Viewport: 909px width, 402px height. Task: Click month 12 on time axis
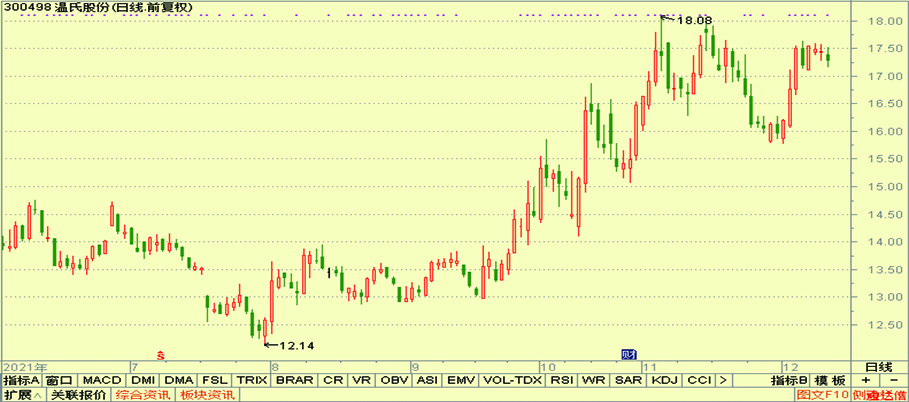(x=789, y=367)
